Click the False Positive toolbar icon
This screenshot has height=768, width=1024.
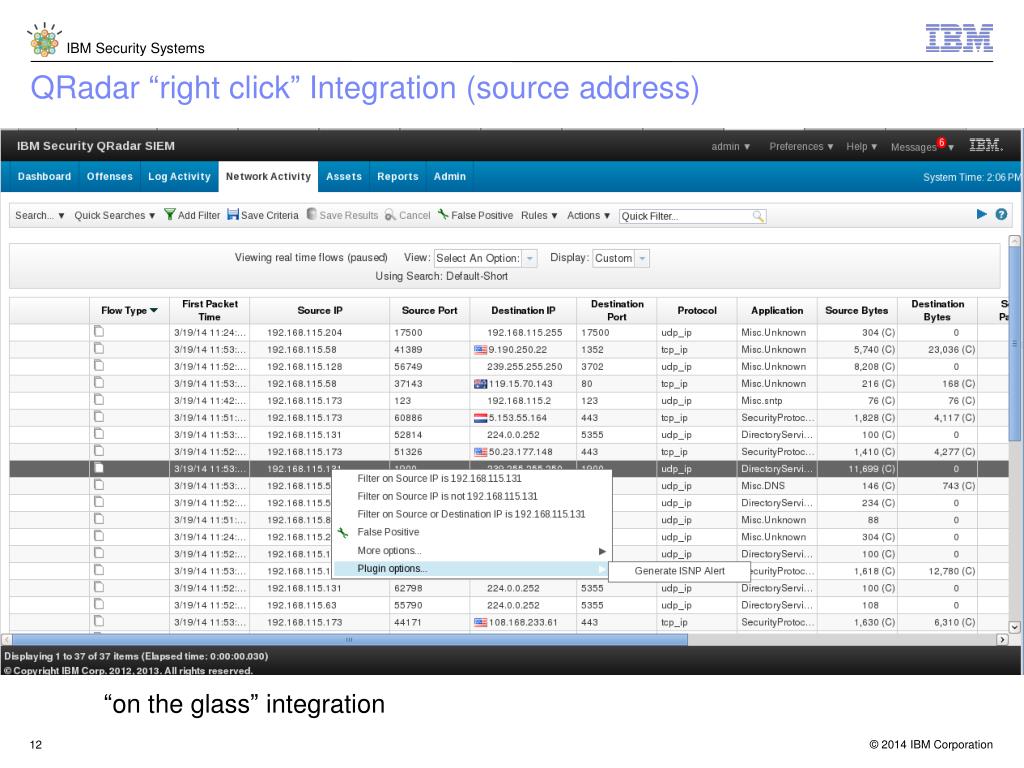pyautogui.click(x=443, y=215)
